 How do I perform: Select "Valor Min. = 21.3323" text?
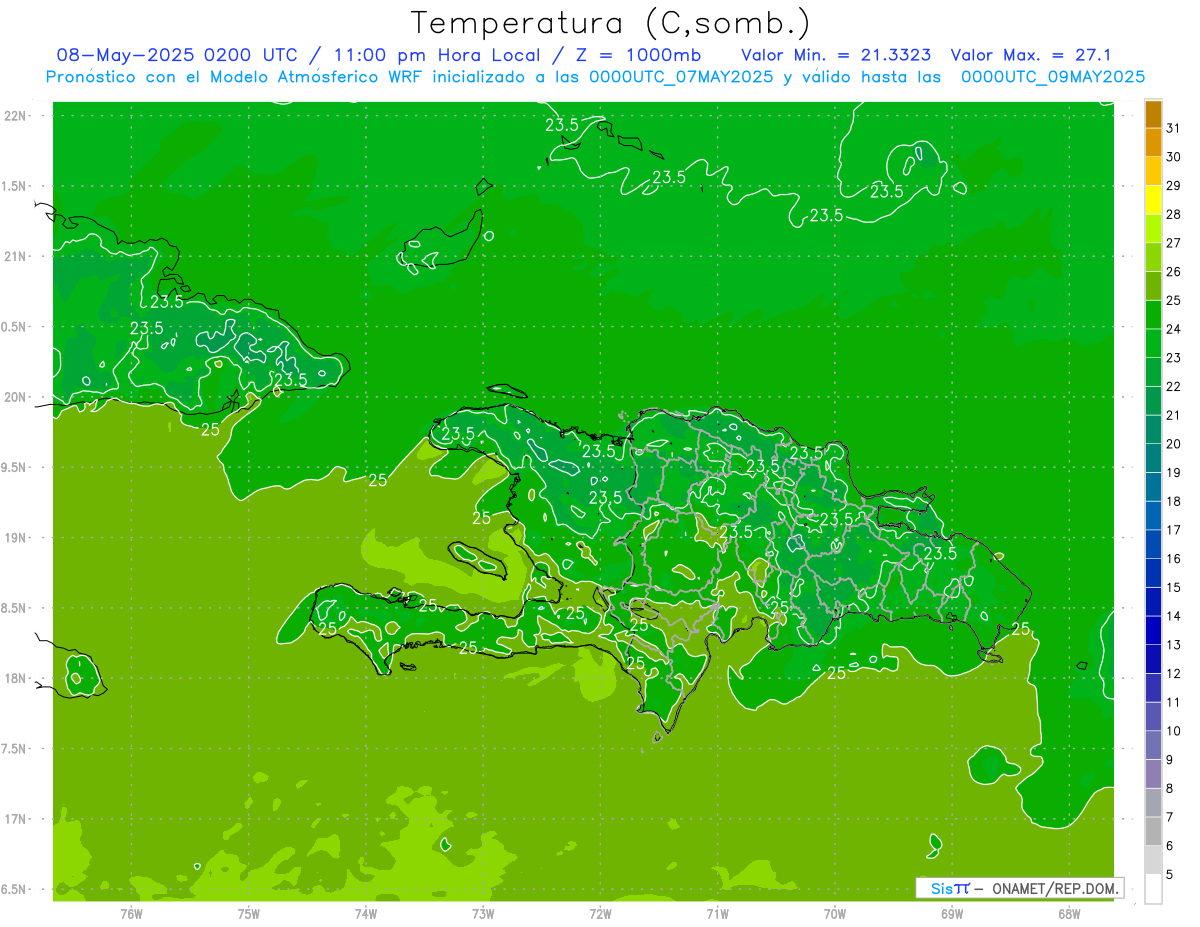coord(836,55)
